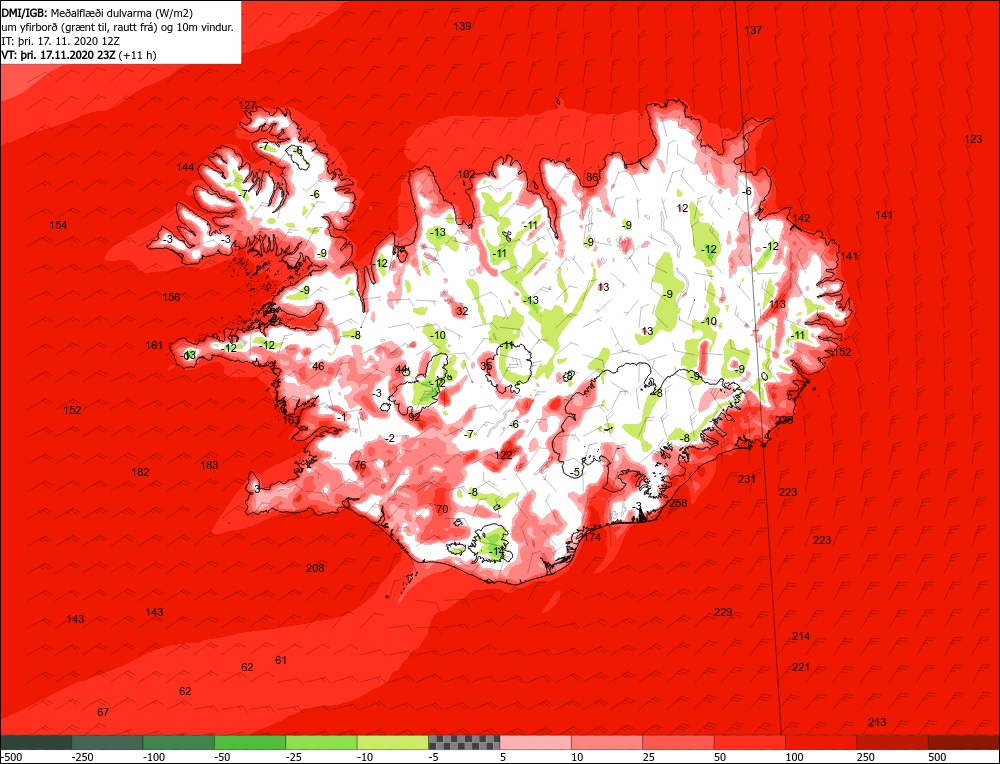The width and height of the screenshot is (1000, 764).
Task: Click the value '32' in the northwest interior
Action: (462, 311)
